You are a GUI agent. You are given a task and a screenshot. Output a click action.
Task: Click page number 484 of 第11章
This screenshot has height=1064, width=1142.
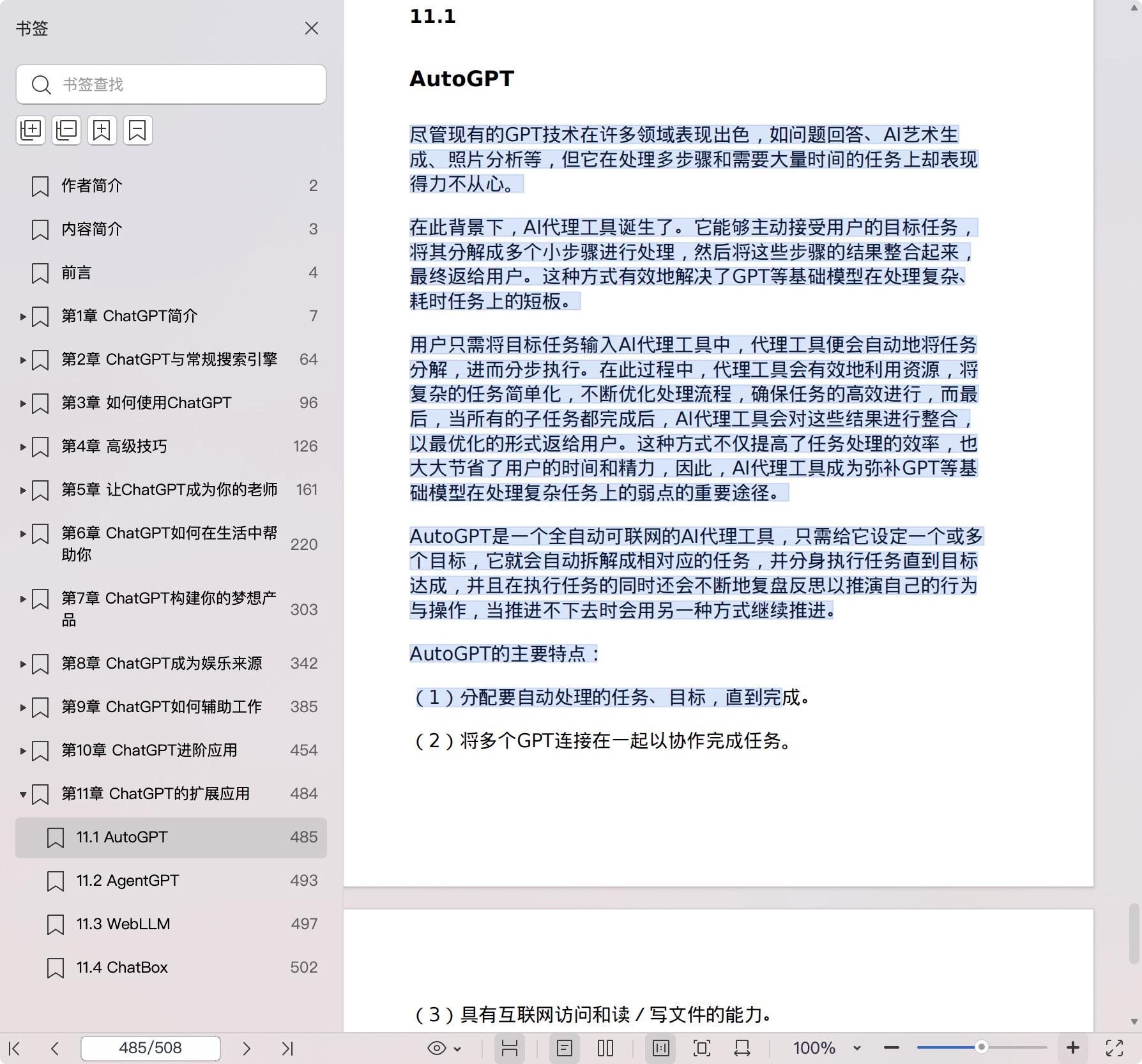coord(303,794)
